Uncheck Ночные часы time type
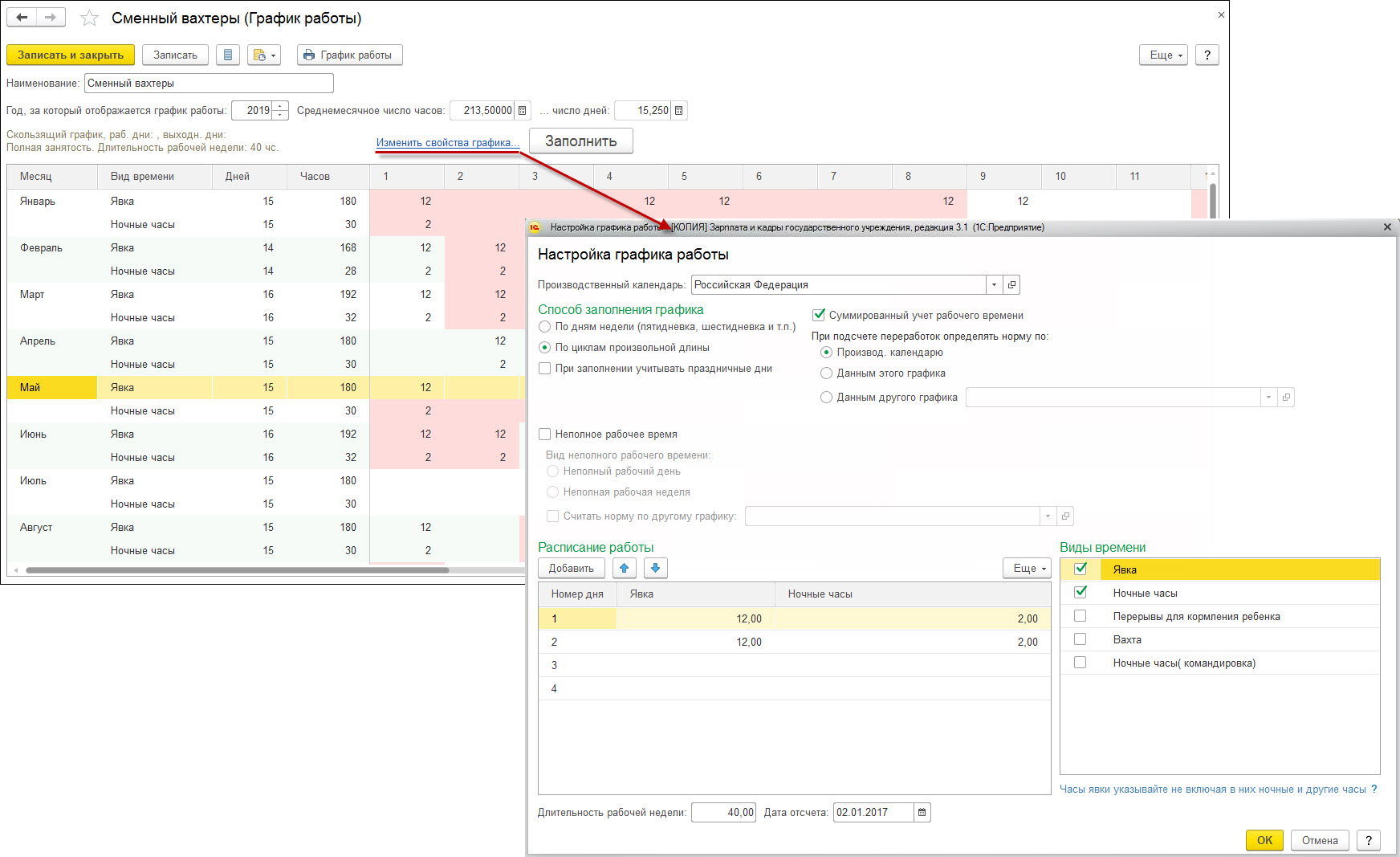This screenshot has height=857, width=1400. coord(1081,592)
